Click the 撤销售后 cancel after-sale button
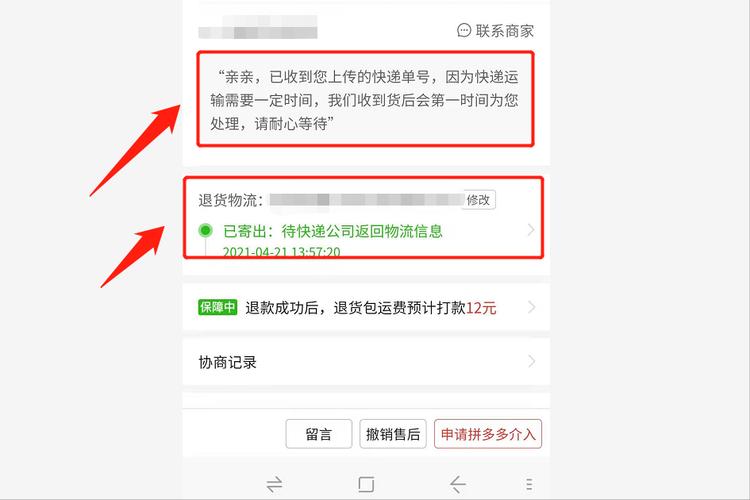 393,434
